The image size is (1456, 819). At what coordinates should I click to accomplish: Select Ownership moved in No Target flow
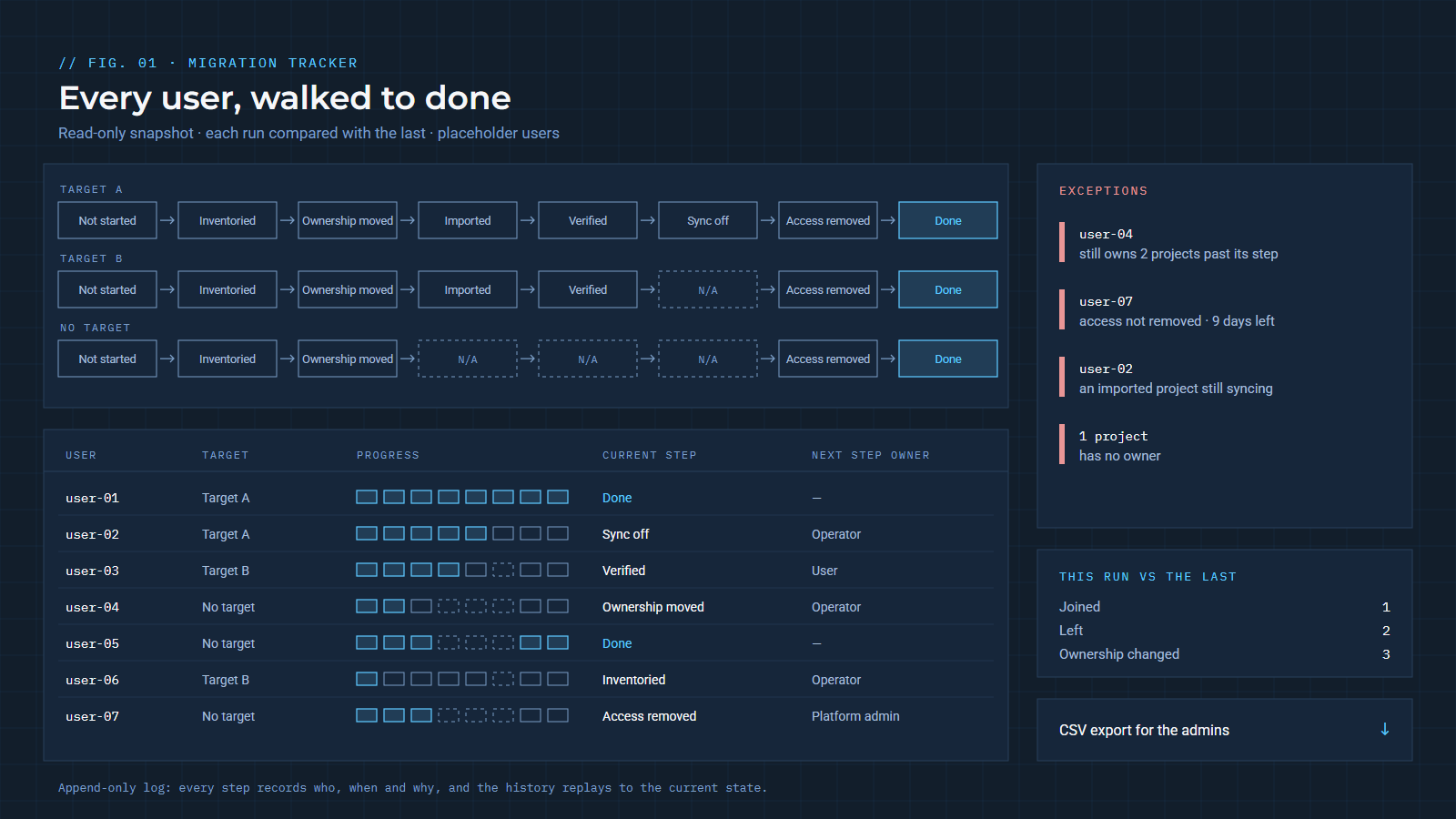[348, 359]
